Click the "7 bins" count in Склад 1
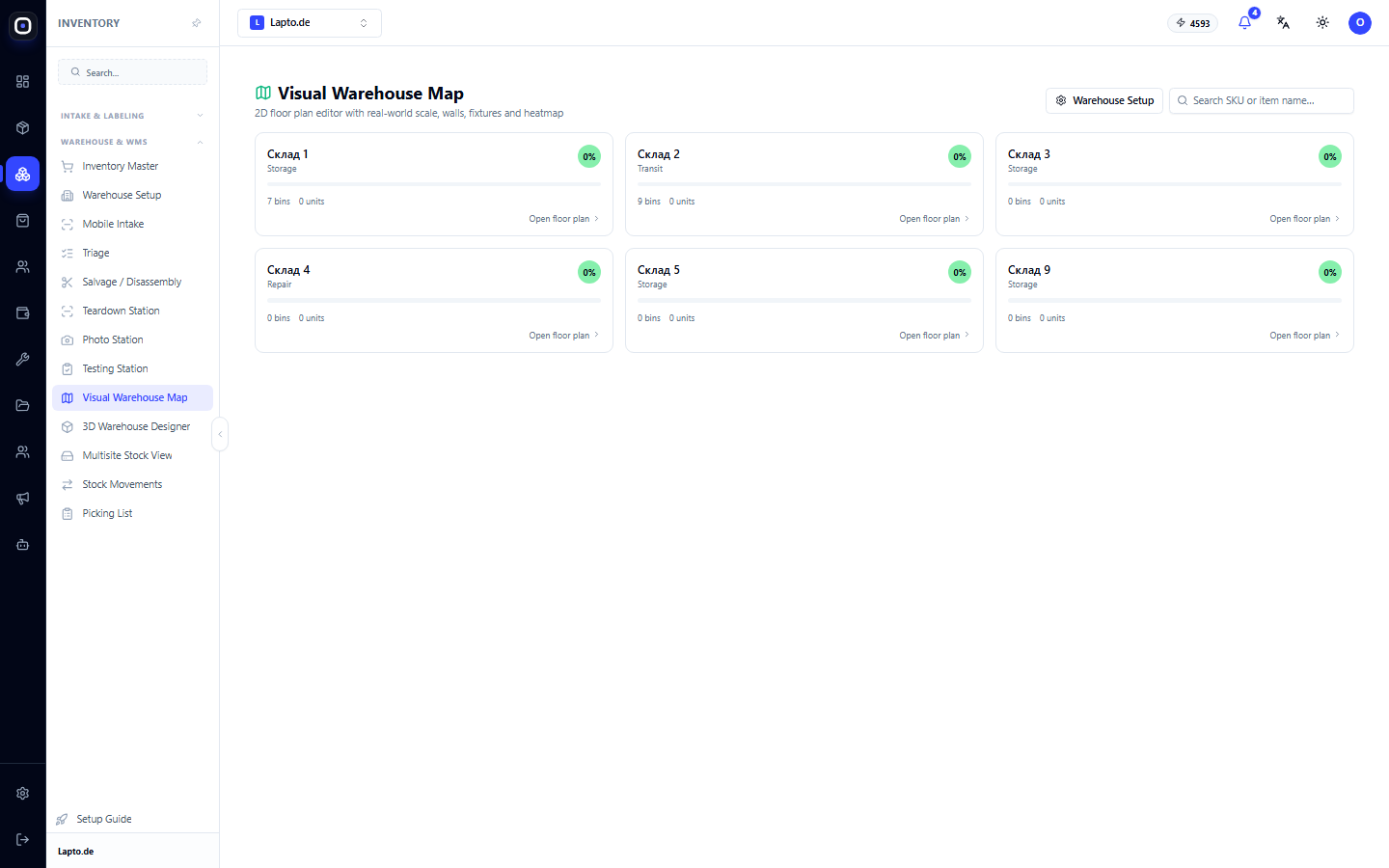 [279, 202]
